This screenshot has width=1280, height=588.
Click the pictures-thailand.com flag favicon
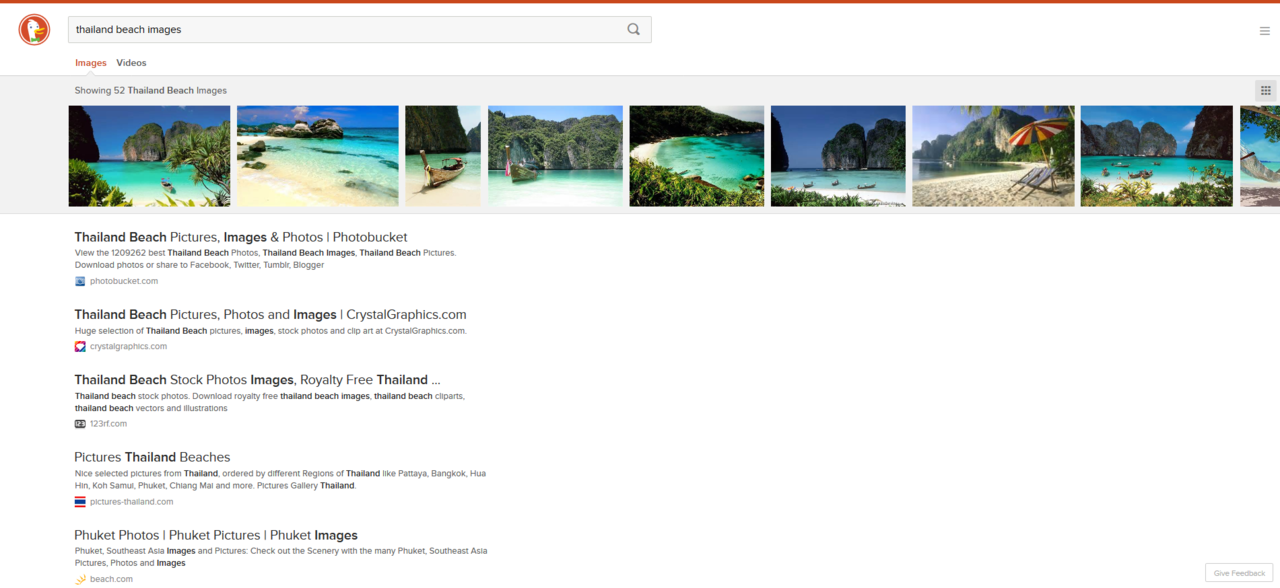[80, 502]
